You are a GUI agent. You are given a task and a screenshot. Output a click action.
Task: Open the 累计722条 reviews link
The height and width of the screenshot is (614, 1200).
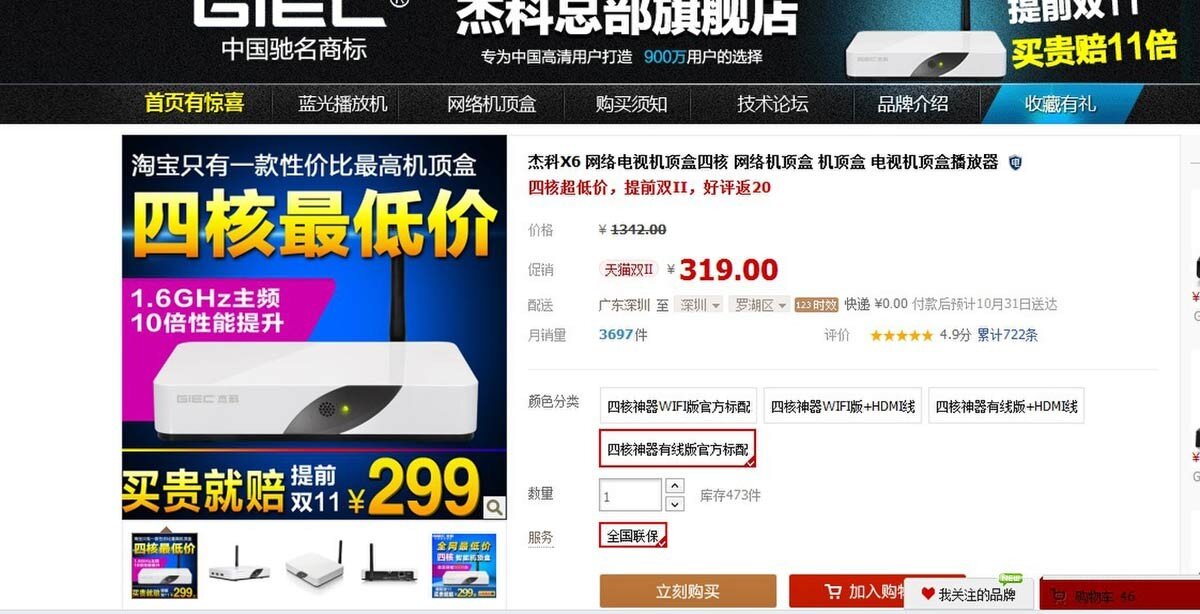[1007, 335]
